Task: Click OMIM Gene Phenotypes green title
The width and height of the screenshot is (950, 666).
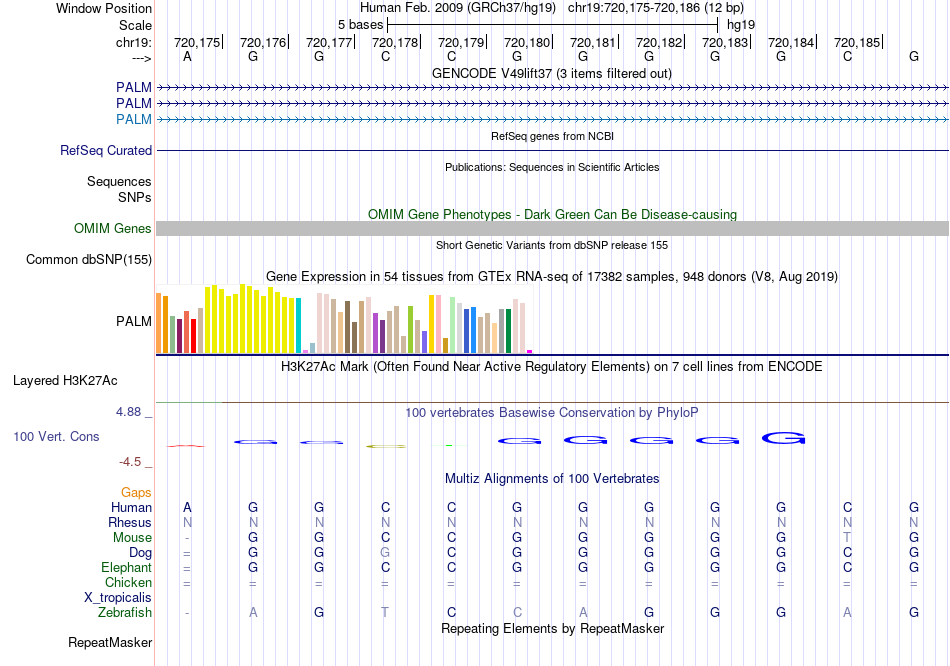Action: pos(552,215)
